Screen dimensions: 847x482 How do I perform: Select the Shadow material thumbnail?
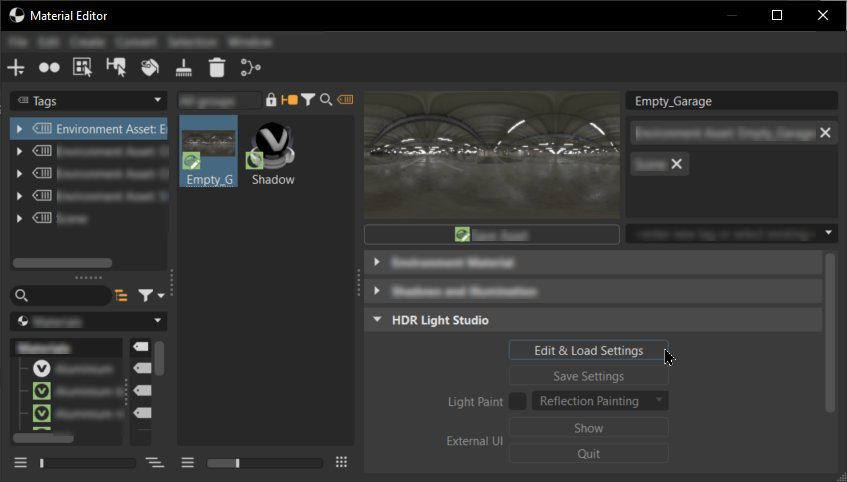[x=273, y=154]
